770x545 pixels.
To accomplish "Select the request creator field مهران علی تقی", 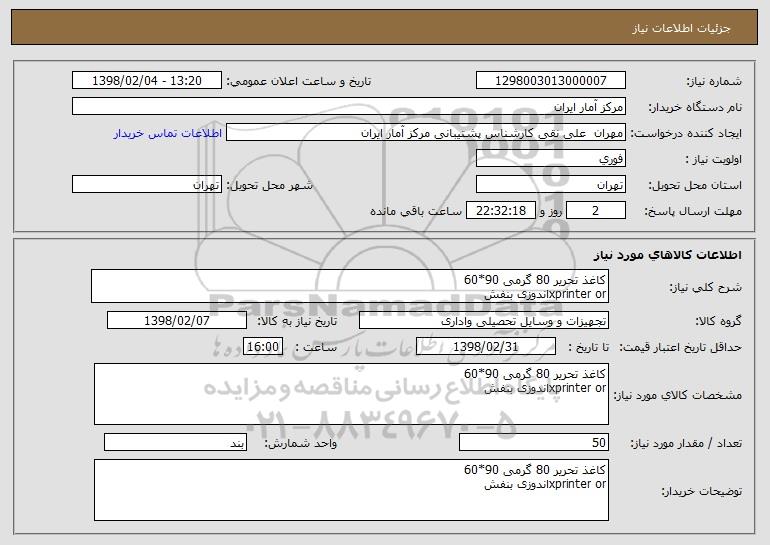I will pyautogui.click(x=426, y=133).
